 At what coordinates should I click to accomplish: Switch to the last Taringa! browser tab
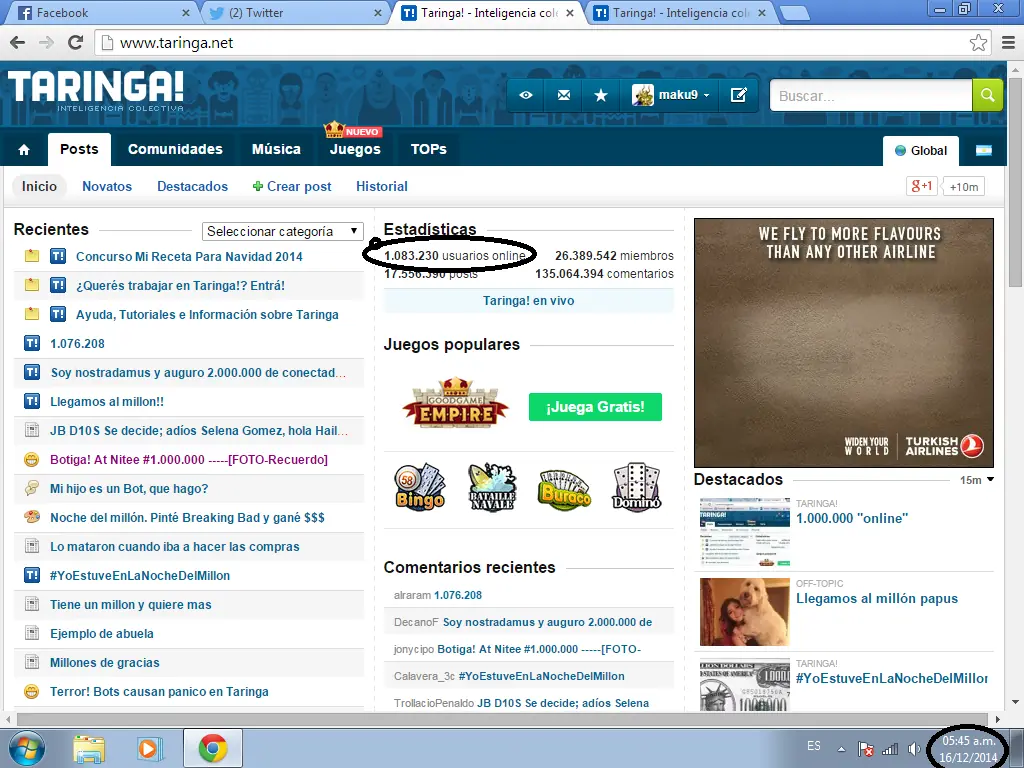[681, 13]
